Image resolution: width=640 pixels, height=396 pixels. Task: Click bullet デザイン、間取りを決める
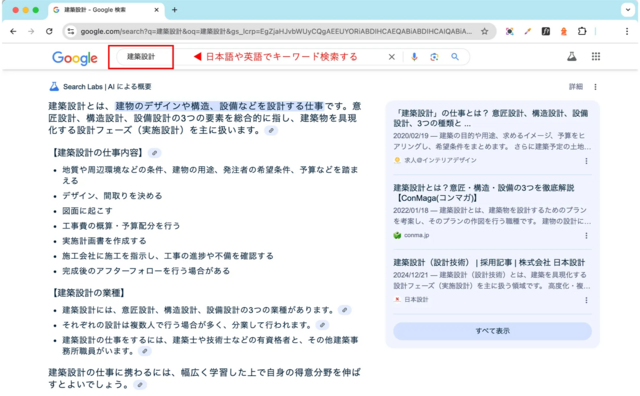[x=112, y=196]
